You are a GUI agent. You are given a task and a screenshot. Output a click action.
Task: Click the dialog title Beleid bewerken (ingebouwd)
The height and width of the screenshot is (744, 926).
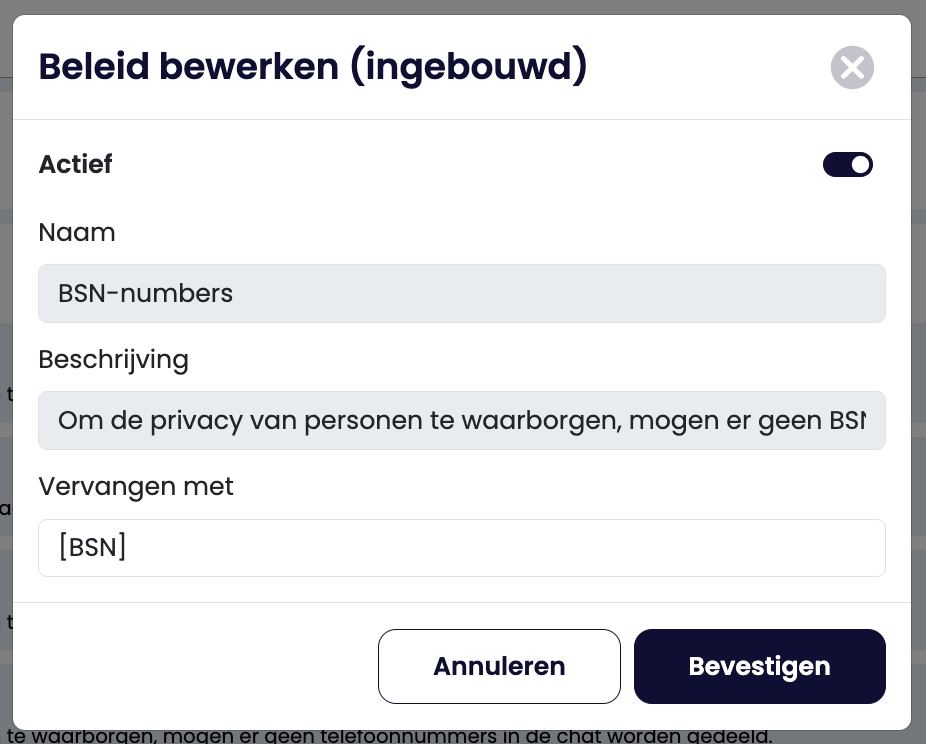point(312,67)
